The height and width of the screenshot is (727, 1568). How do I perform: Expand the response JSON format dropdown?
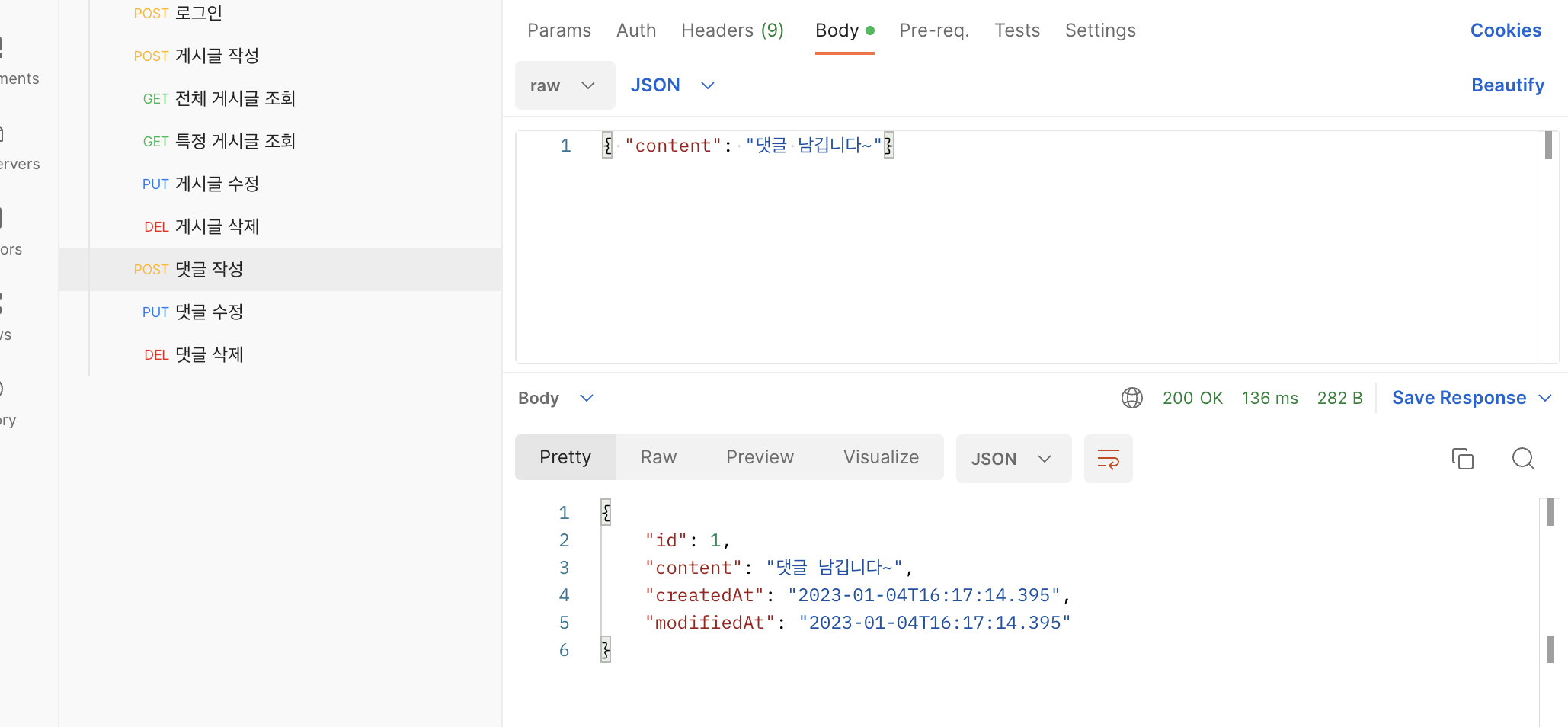(x=1013, y=459)
